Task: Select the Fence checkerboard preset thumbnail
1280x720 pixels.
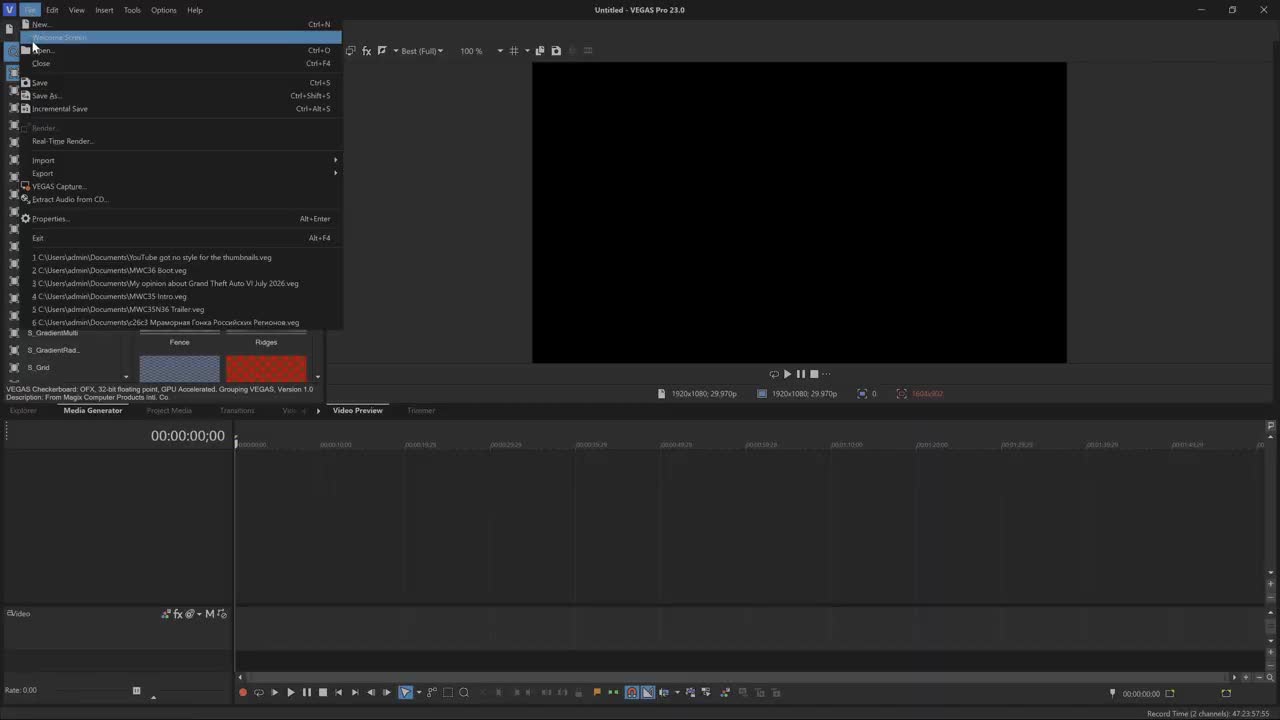Action: click(x=180, y=368)
